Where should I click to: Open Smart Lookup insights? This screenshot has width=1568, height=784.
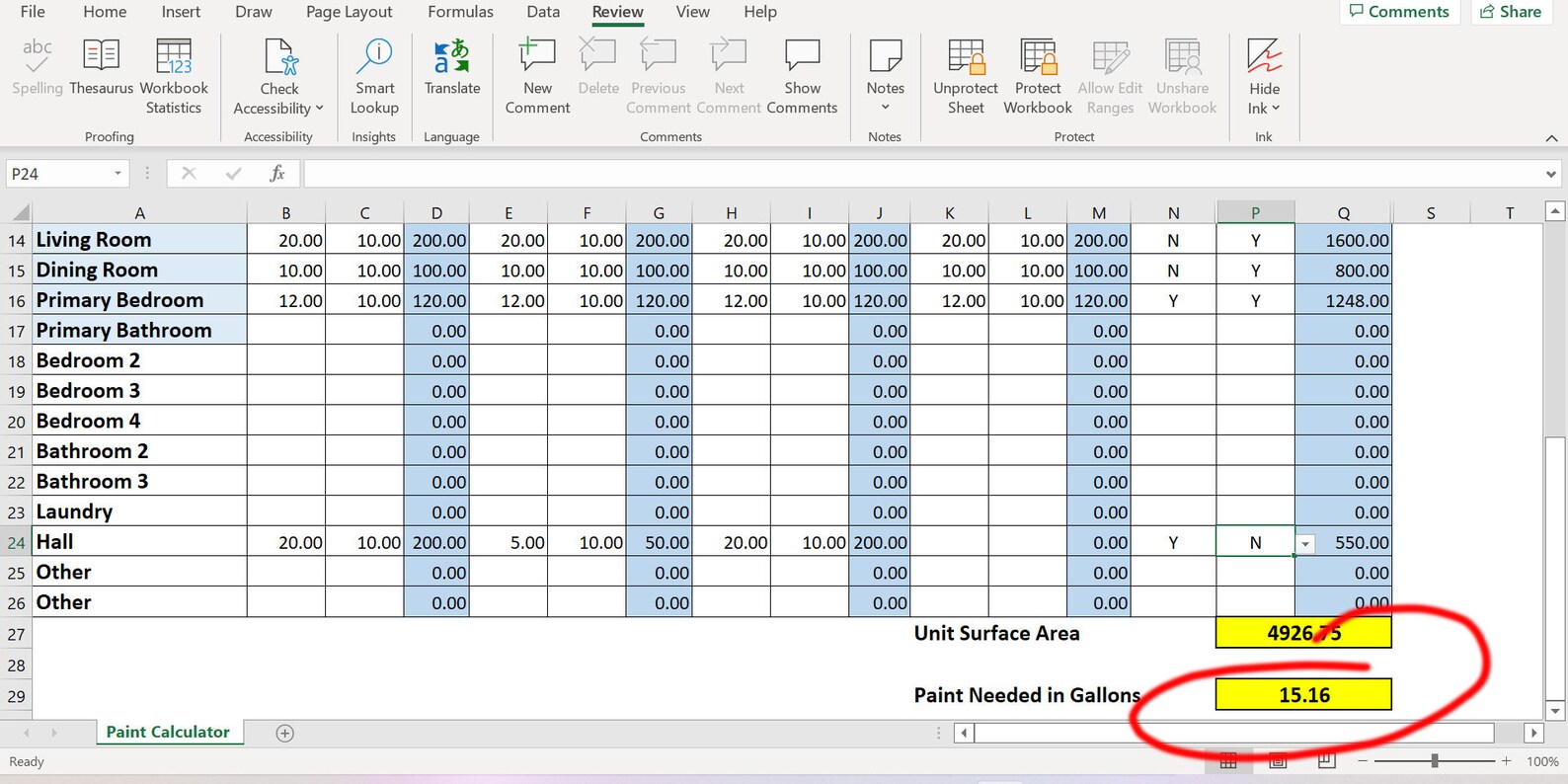click(x=374, y=77)
